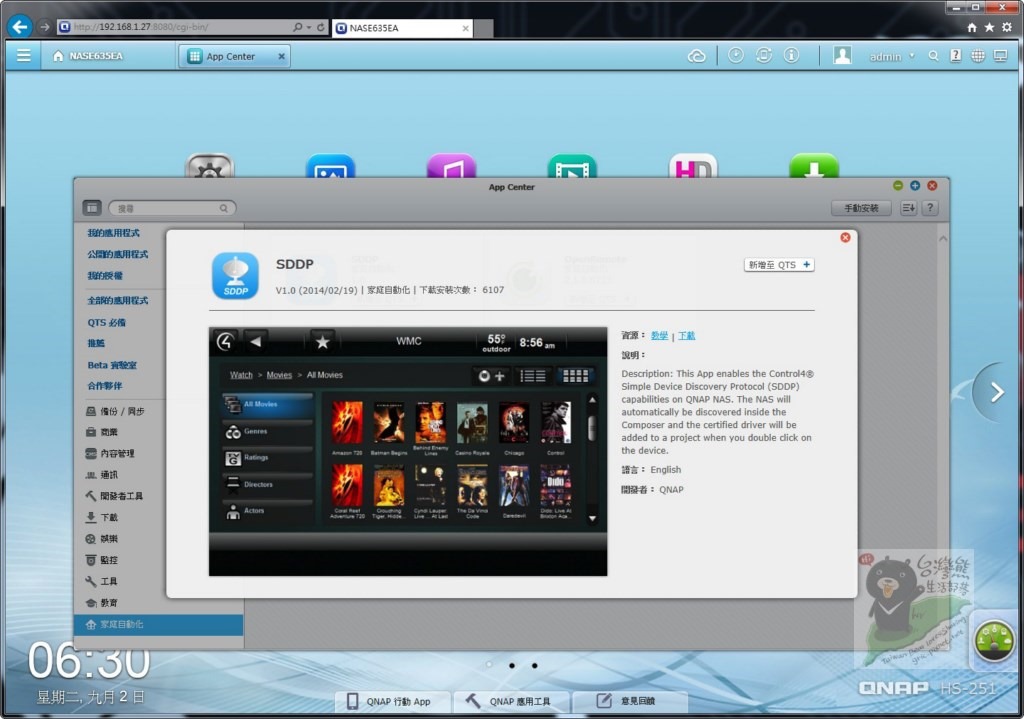Close the SDDP detail dialog
This screenshot has height=719, width=1024.
pyautogui.click(x=845, y=238)
